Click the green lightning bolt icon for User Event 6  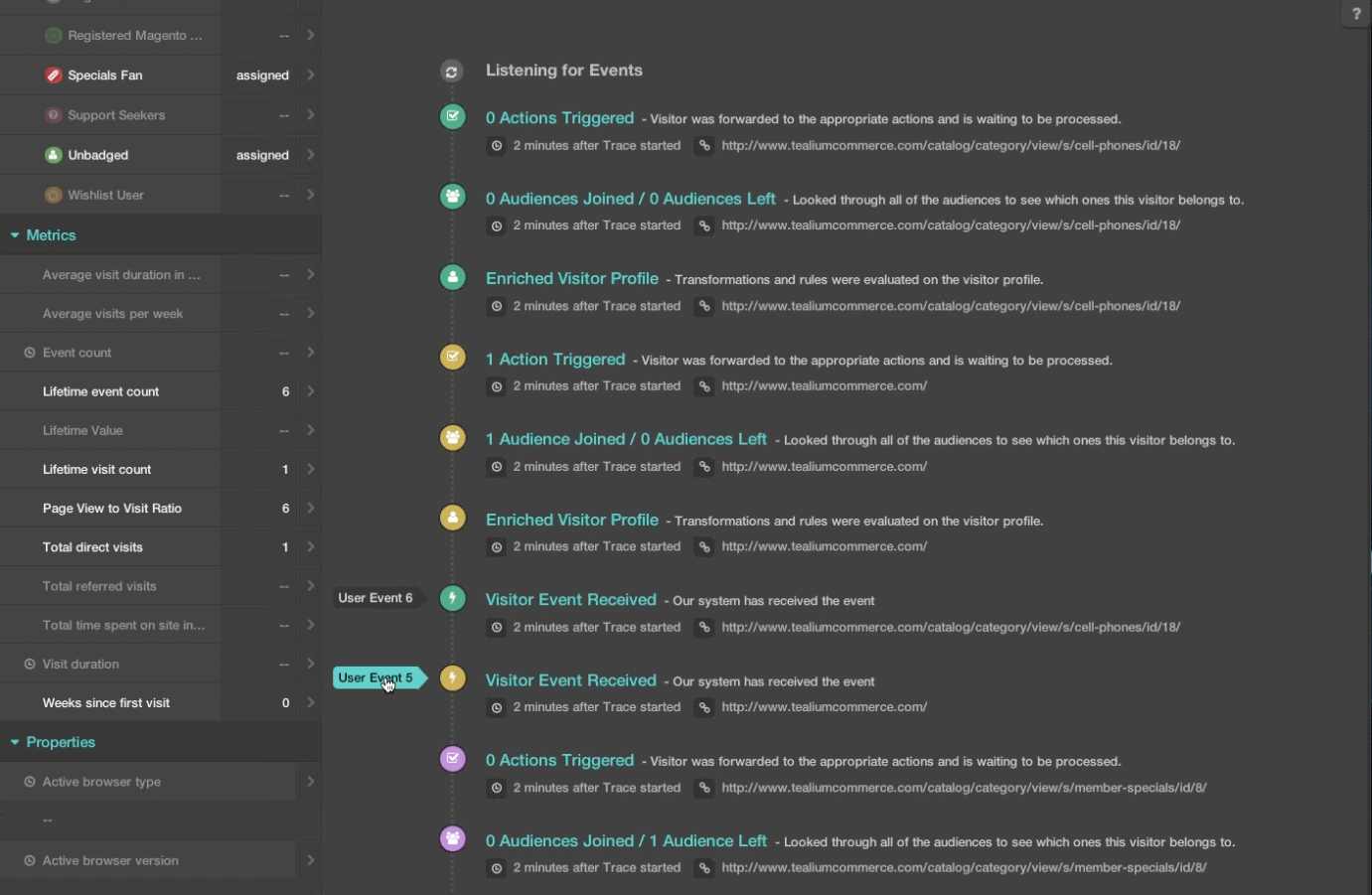point(453,598)
